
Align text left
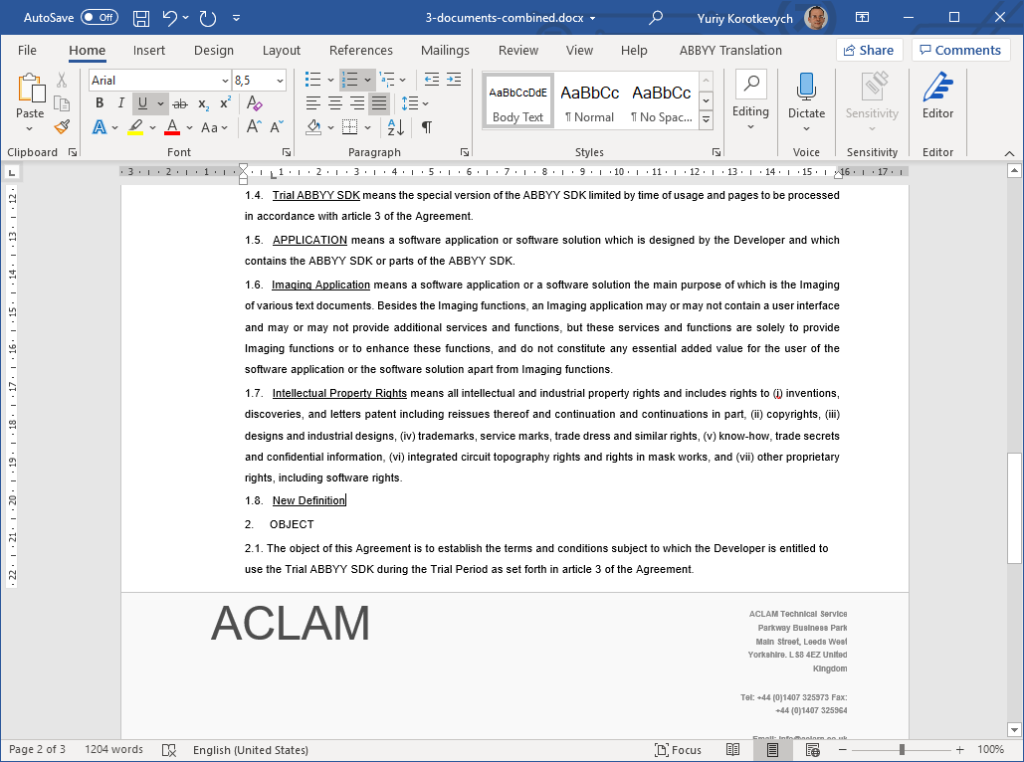(313, 103)
